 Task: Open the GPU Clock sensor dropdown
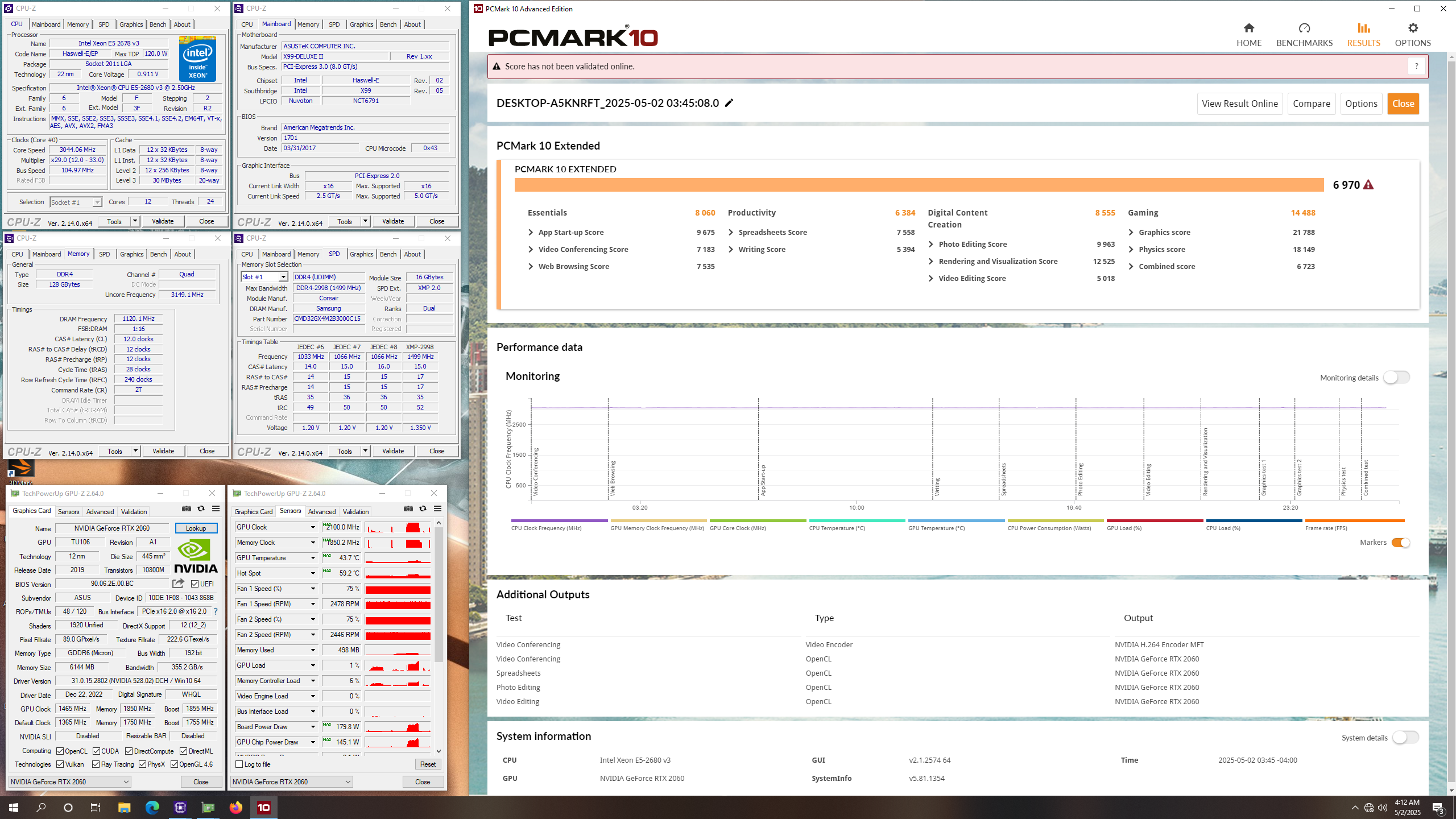coord(313,527)
